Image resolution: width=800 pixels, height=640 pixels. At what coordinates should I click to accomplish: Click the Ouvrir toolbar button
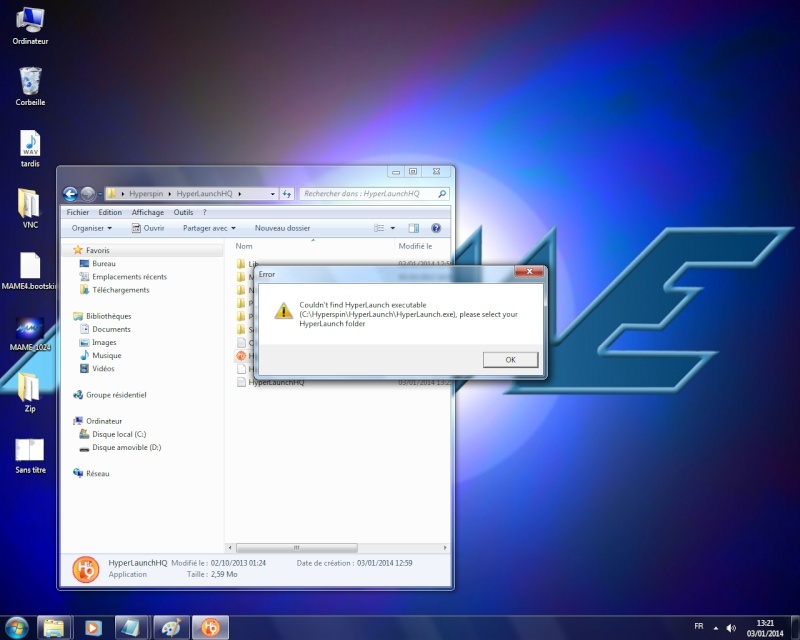click(x=148, y=228)
